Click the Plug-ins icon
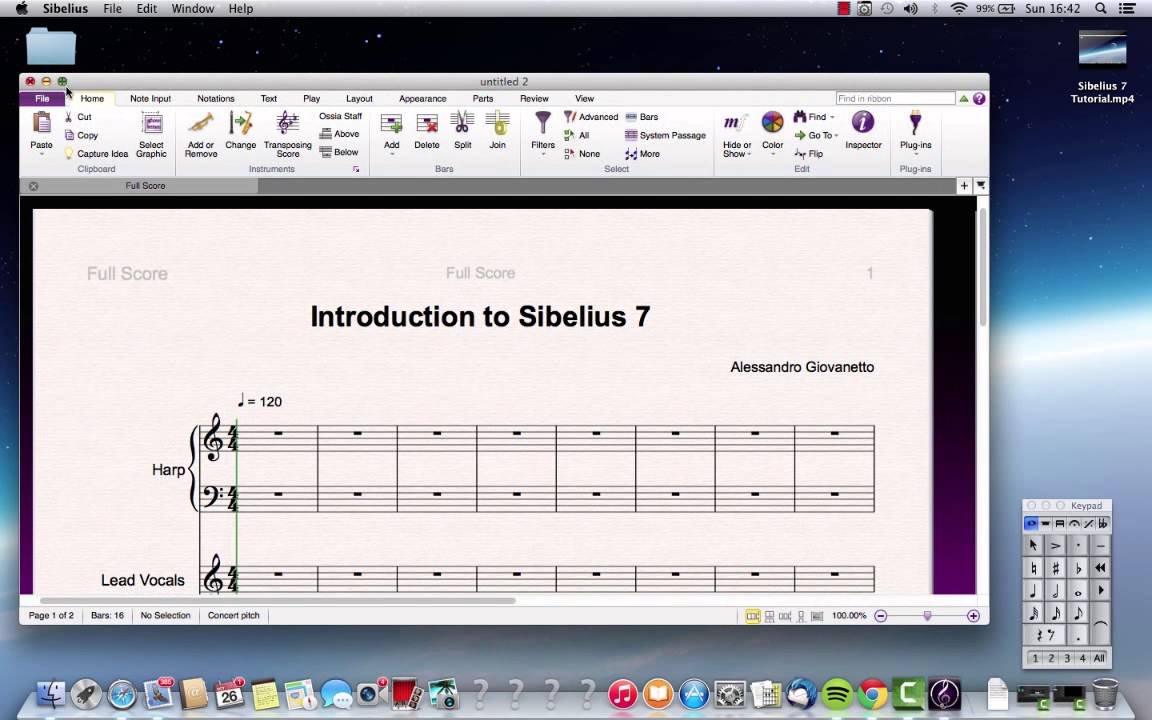The width and height of the screenshot is (1152, 720). click(x=915, y=123)
